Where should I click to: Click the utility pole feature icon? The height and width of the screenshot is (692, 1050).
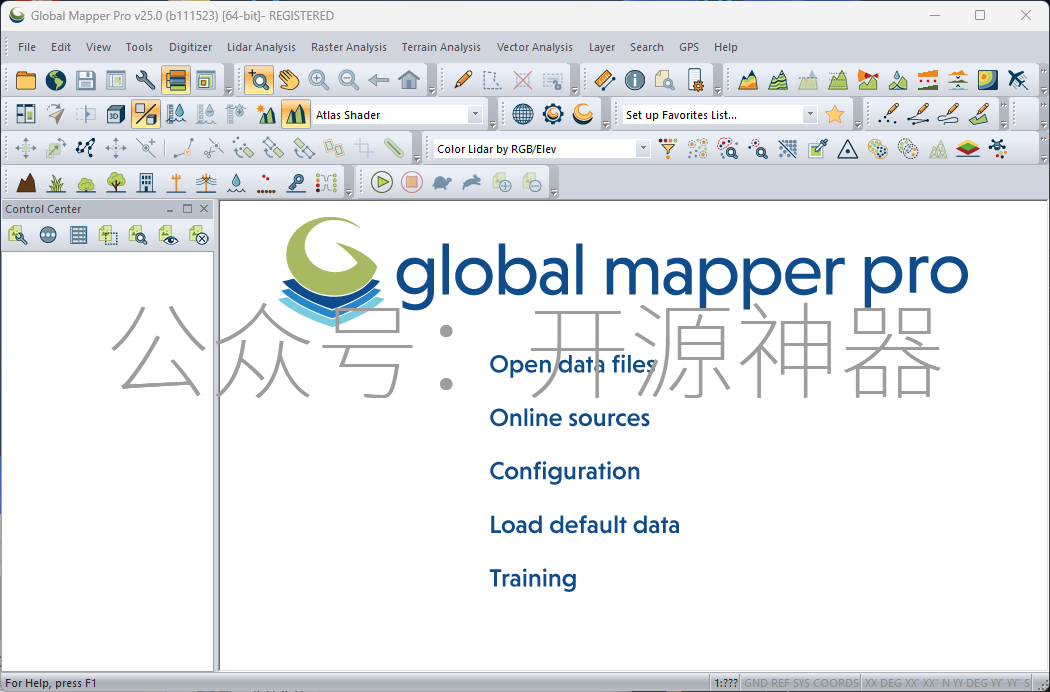[x=176, y=182]
